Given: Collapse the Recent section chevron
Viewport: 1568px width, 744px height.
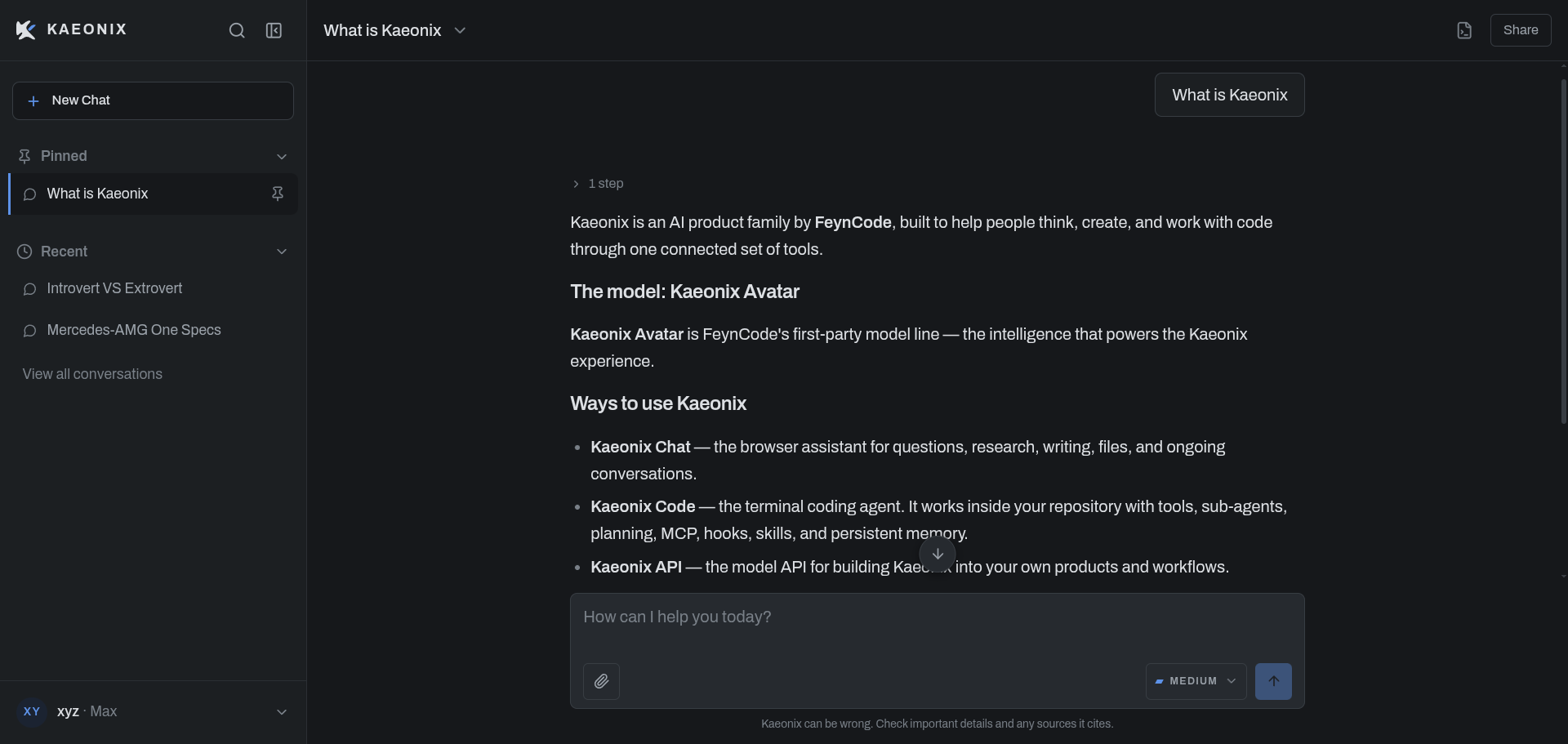Looking at the screenshot, I should (x=282, y=252).
